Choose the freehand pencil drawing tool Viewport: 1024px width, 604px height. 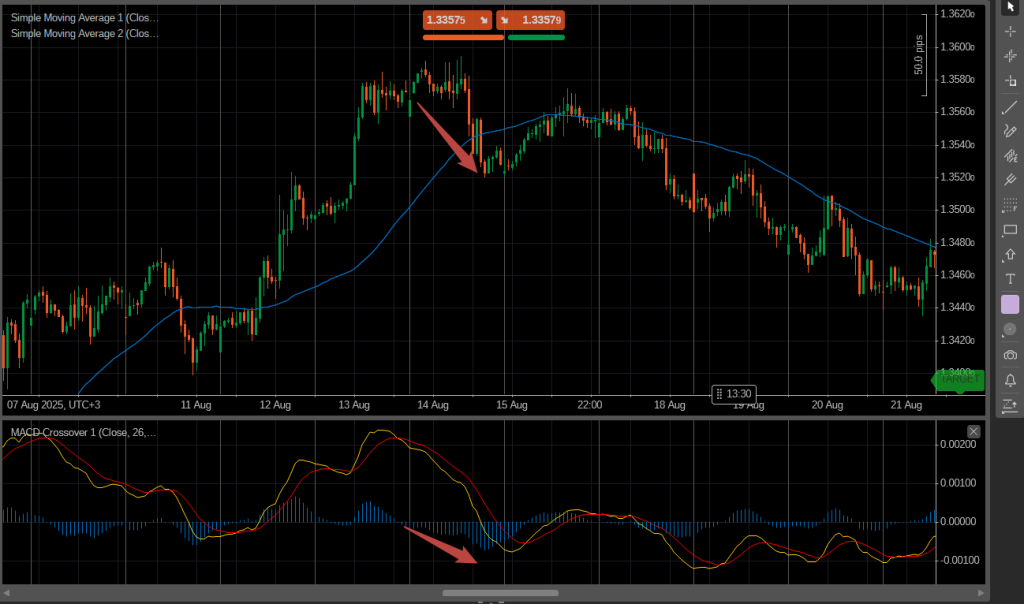1010,131
